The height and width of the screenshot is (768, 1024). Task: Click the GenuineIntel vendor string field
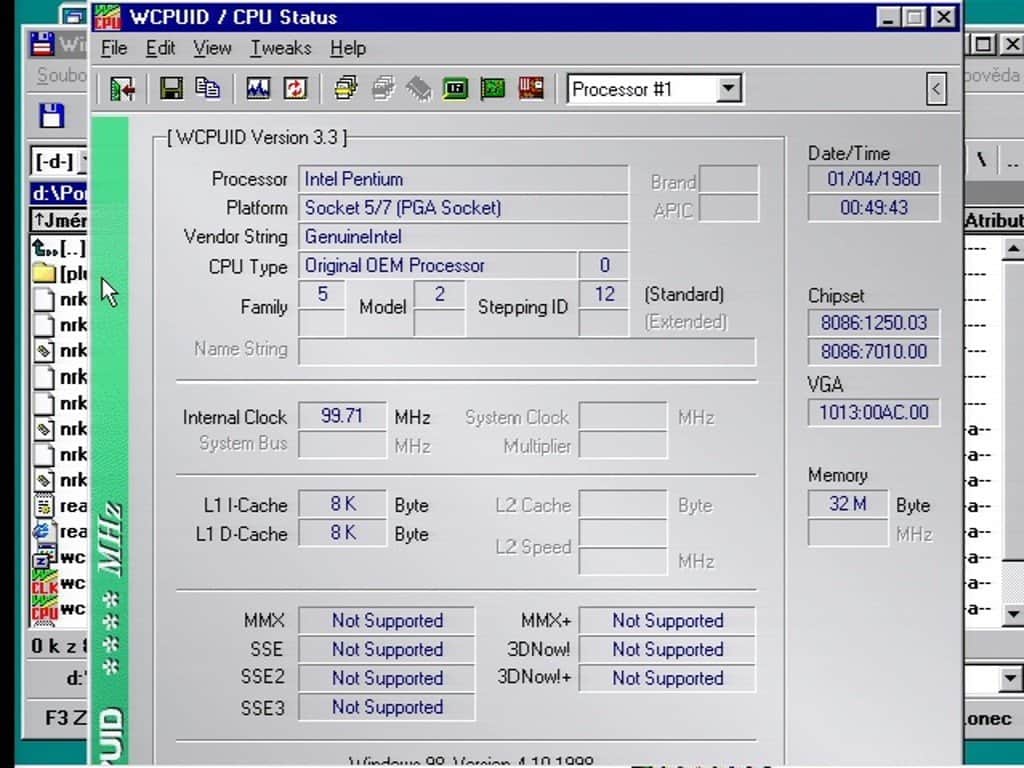pos(463,236)
